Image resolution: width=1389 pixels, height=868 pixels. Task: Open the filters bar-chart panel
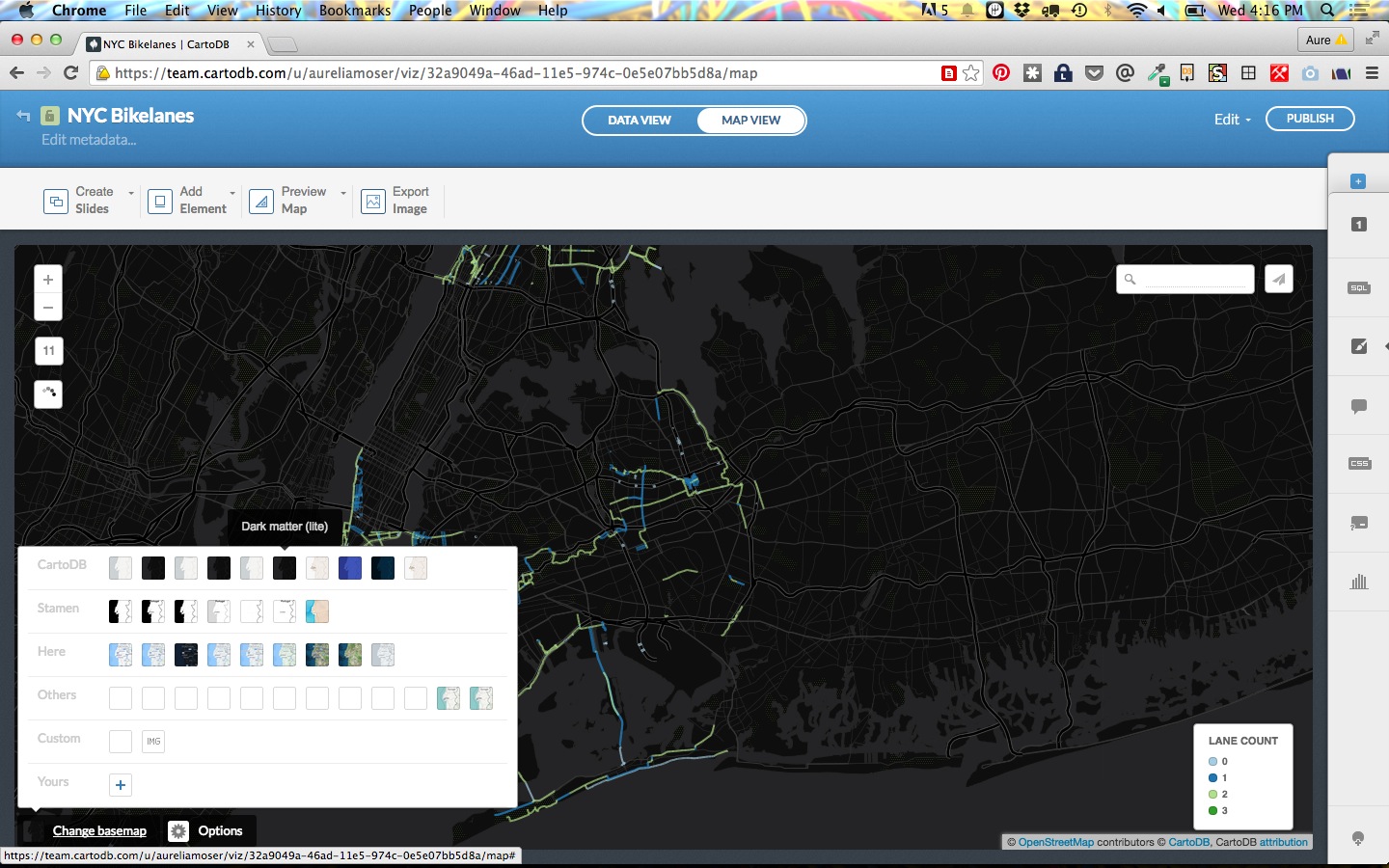coord(1358,582)
